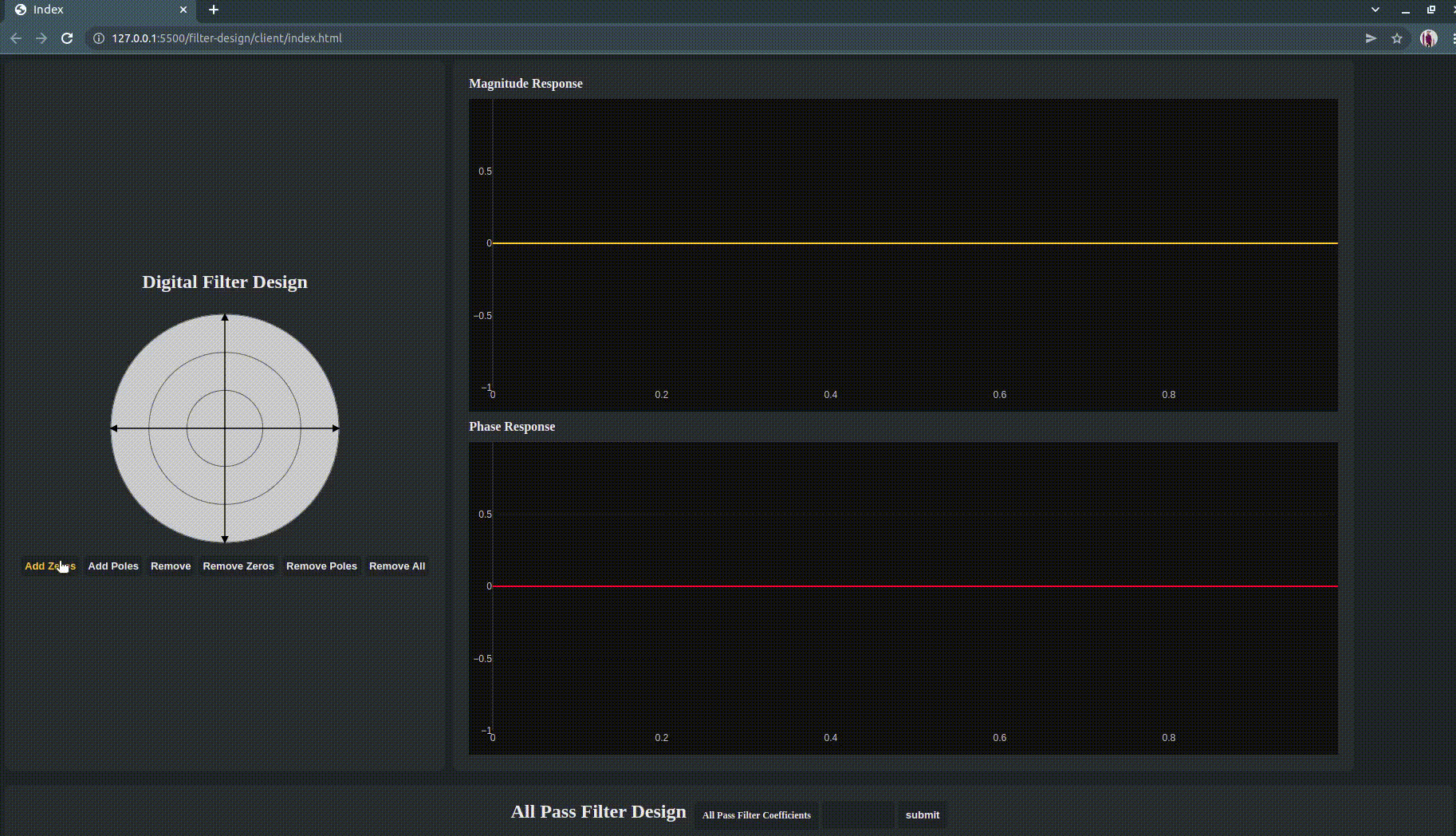Image resolution: width=1456 pixels, height=836 pixels.
Task: Click the Add Zeros button
Action: (x=50, y=566)
